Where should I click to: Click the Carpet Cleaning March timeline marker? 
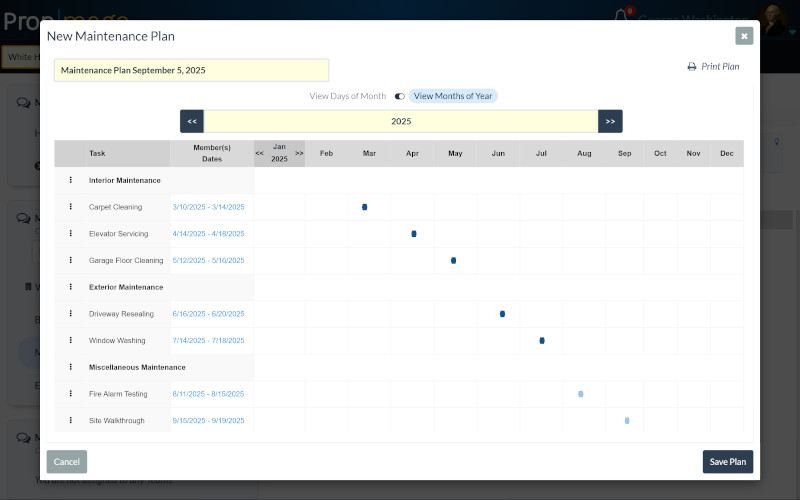coord(365,207)
